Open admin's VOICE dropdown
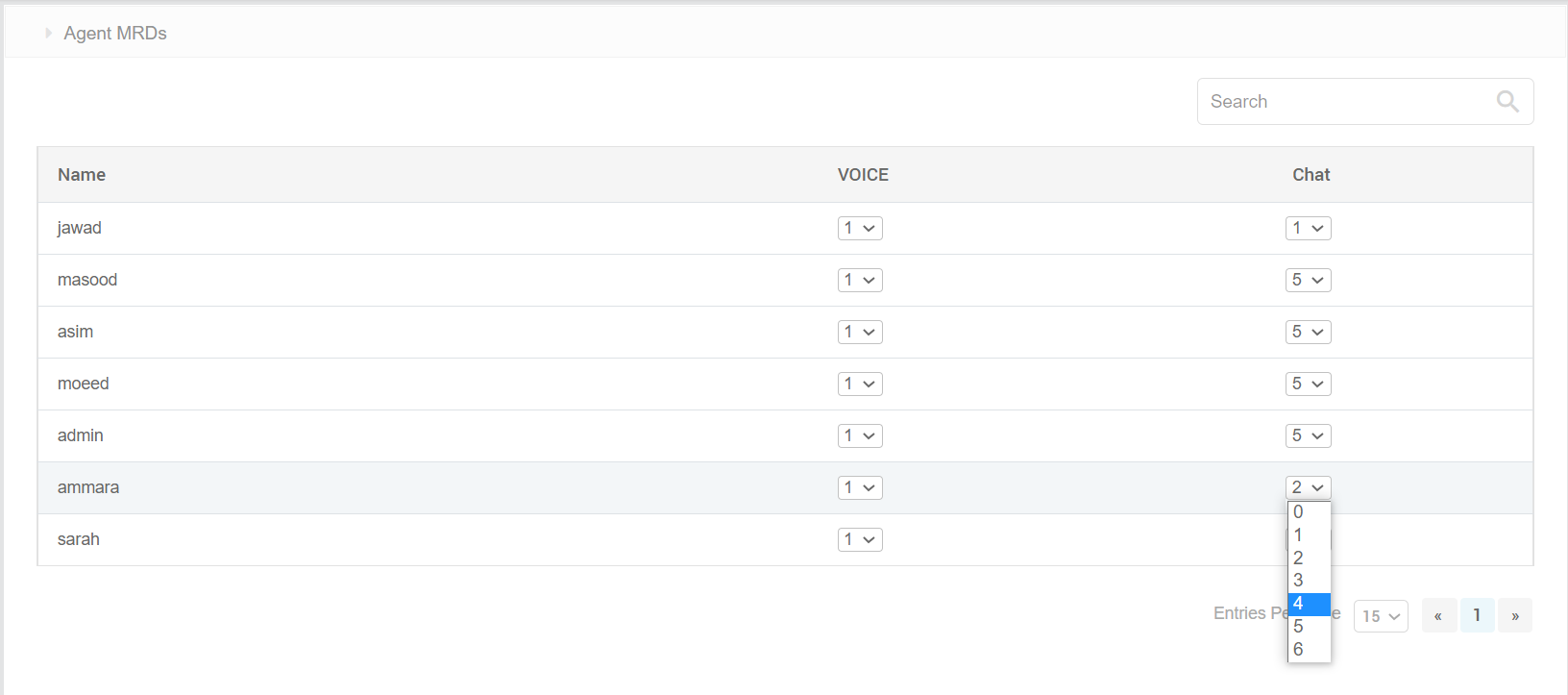This screenshot has width=1568, height=695. coord(860,435)
